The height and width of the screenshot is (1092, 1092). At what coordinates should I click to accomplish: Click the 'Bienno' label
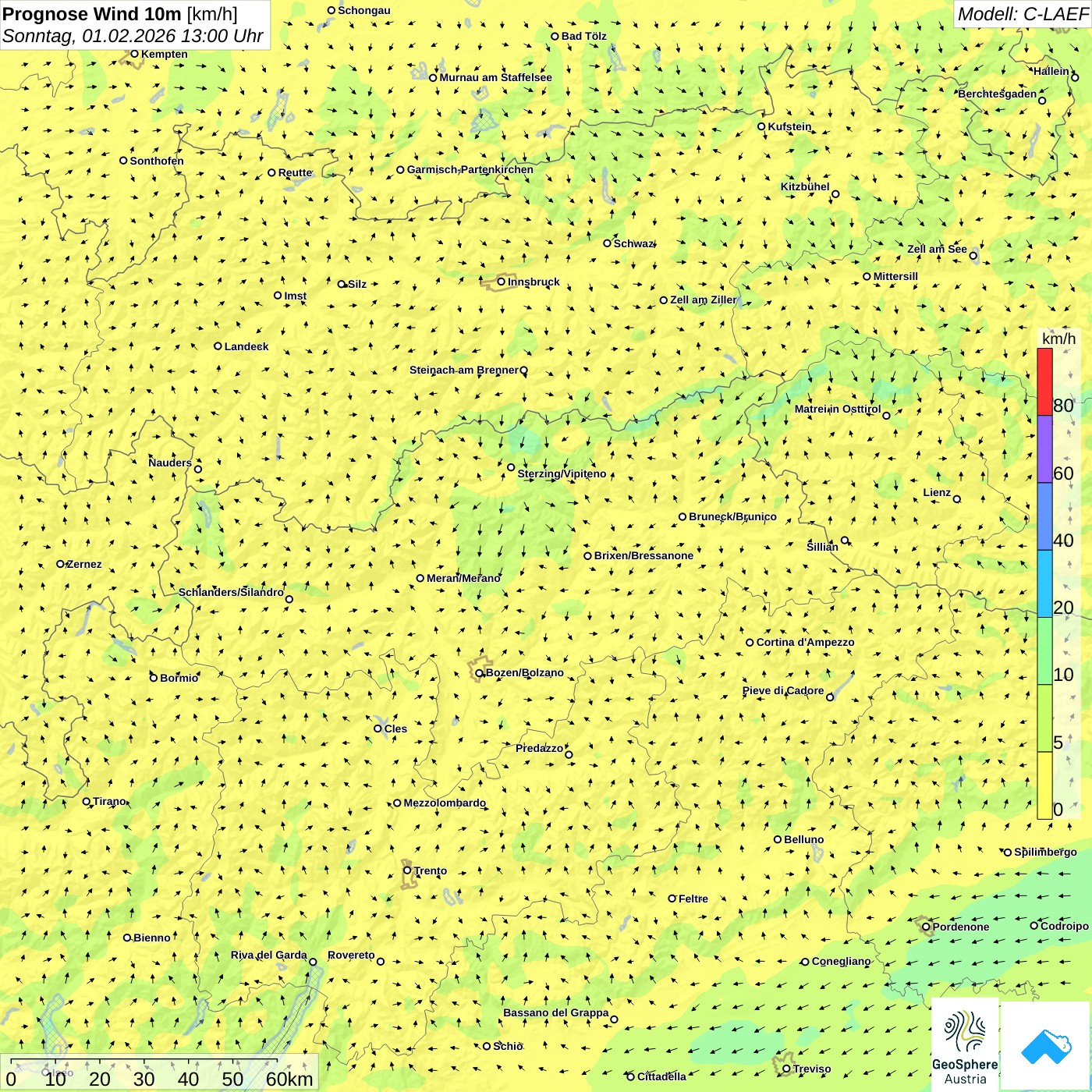coord(152,938)
